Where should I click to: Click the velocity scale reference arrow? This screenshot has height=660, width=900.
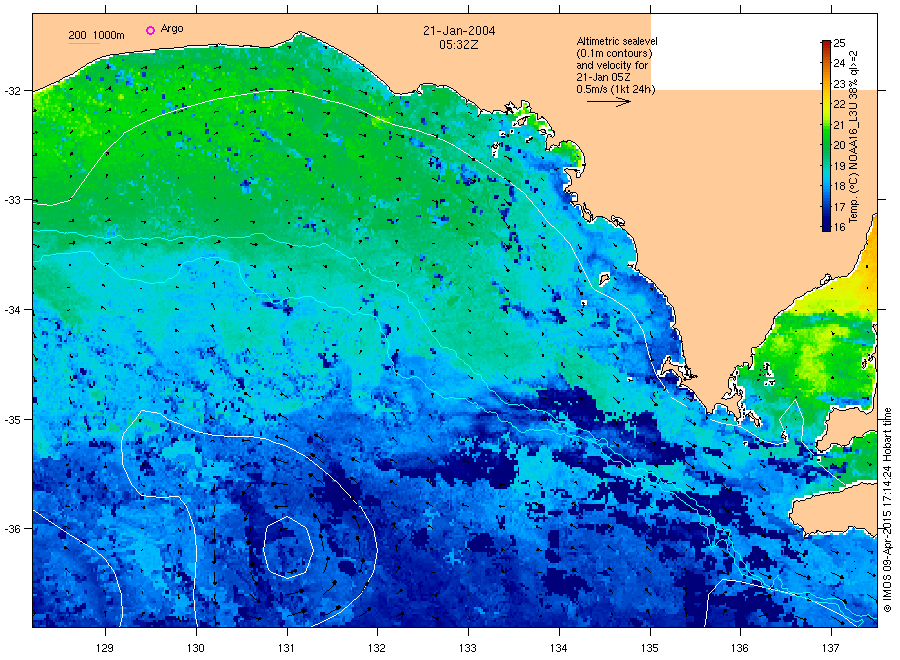609,102
